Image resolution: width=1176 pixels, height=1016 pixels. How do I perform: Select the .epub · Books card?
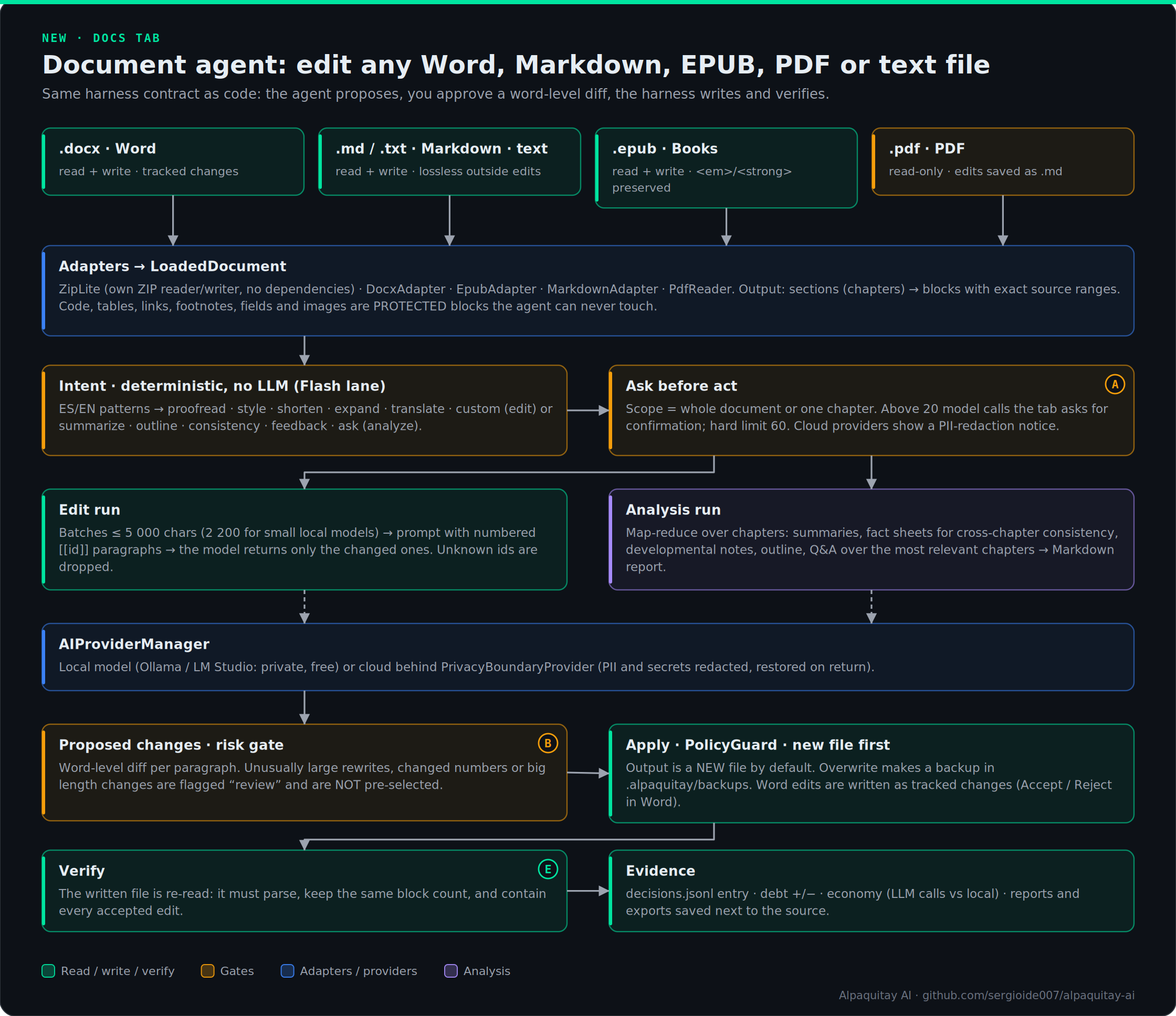pyautogui.click(x=726, y=168)
